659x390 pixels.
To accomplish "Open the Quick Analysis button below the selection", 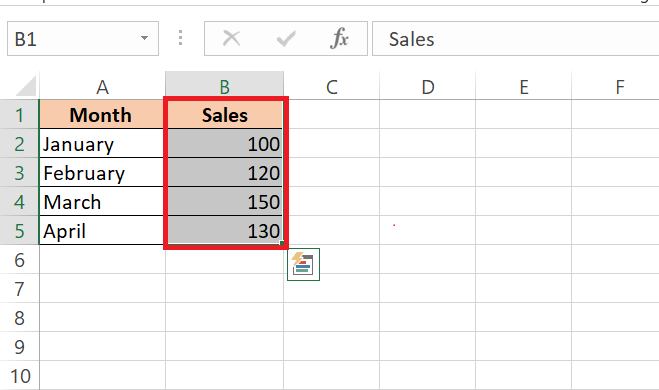I will tap(303, 264).
